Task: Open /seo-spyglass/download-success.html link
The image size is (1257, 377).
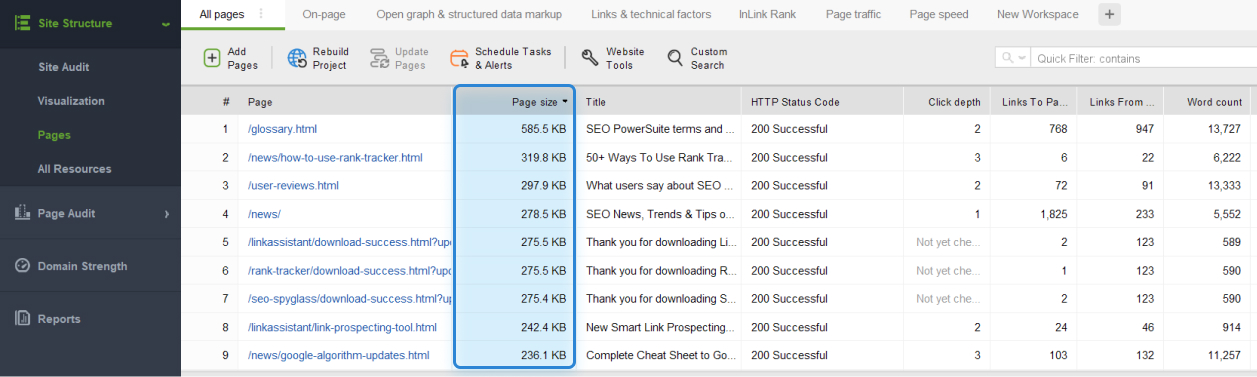Action: coord(350,299)
